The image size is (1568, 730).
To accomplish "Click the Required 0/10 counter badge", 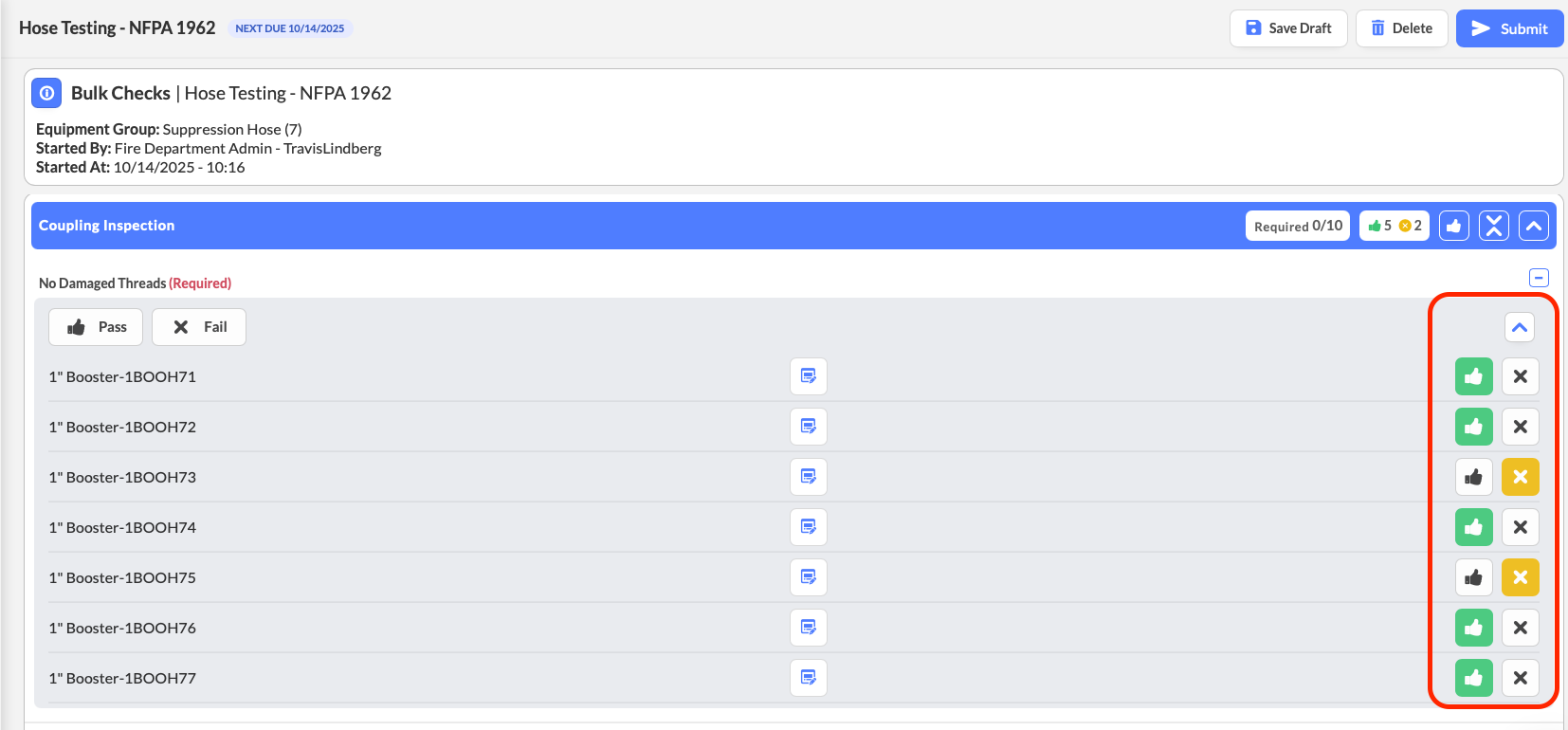I will (1297, 226).
